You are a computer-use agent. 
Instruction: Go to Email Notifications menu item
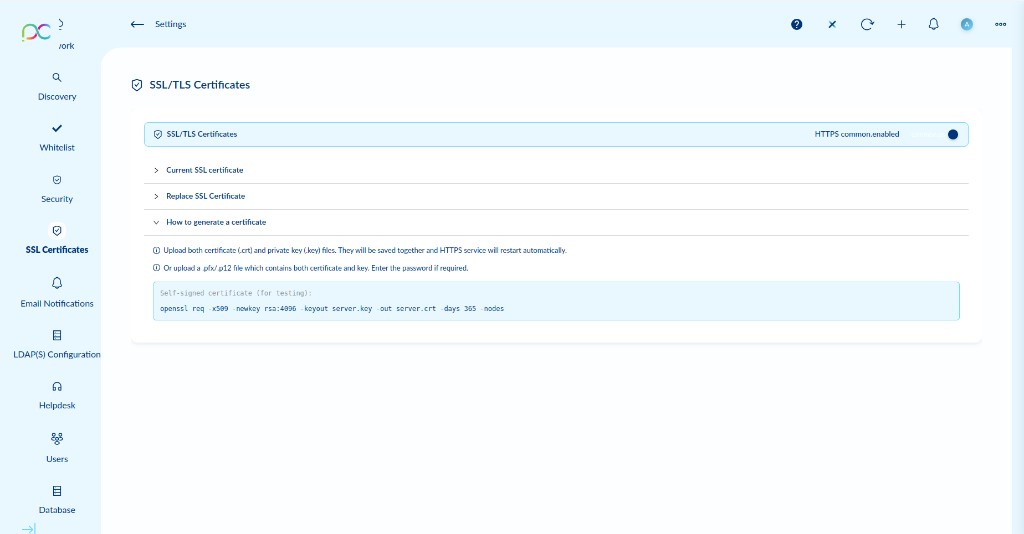[x=57, y=304]
